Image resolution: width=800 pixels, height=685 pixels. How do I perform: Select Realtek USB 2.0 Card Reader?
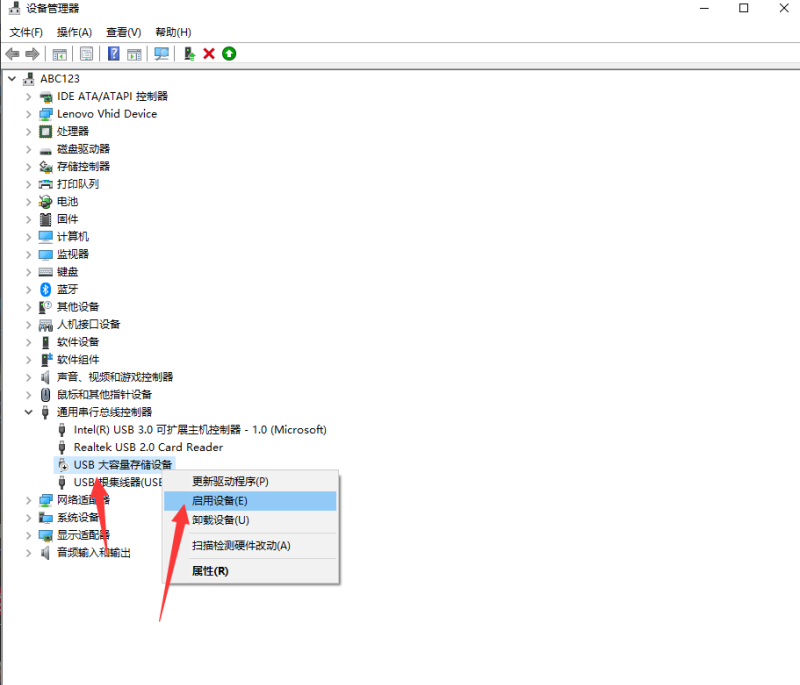coord(148,447)
